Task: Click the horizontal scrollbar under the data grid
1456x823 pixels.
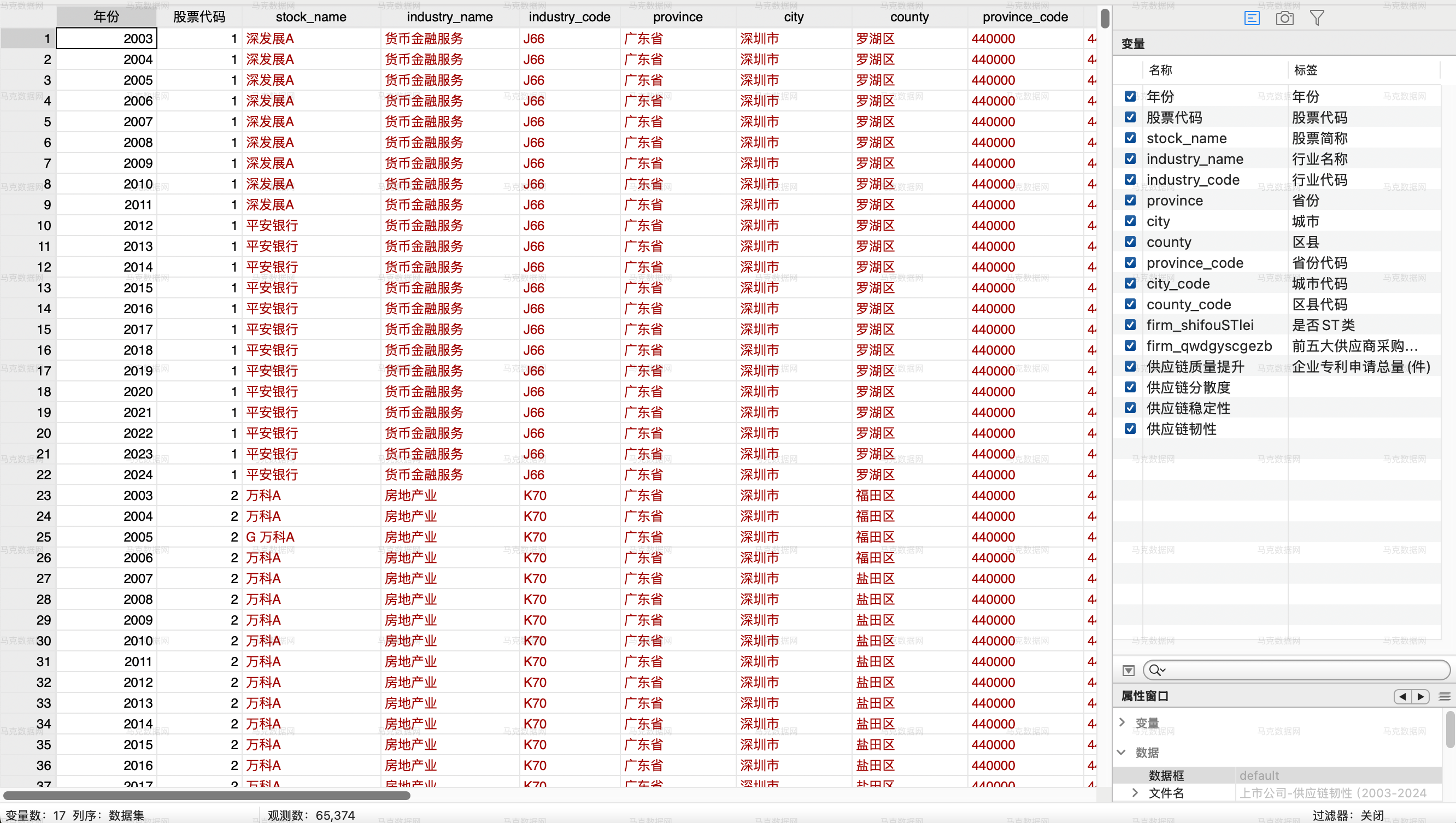Action: [206, 796]
